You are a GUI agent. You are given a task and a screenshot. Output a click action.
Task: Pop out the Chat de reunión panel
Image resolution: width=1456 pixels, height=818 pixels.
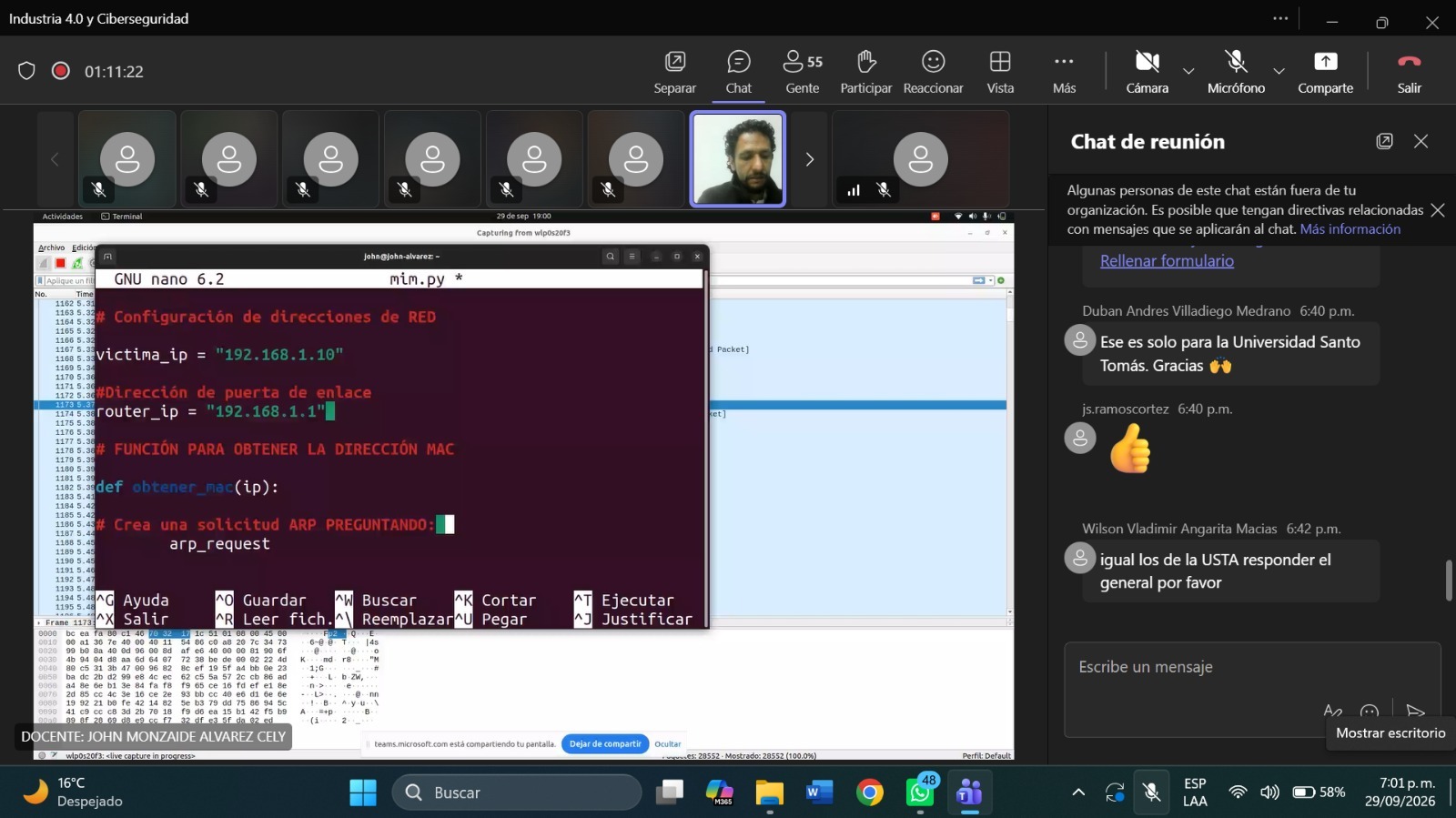(1384, 141)
